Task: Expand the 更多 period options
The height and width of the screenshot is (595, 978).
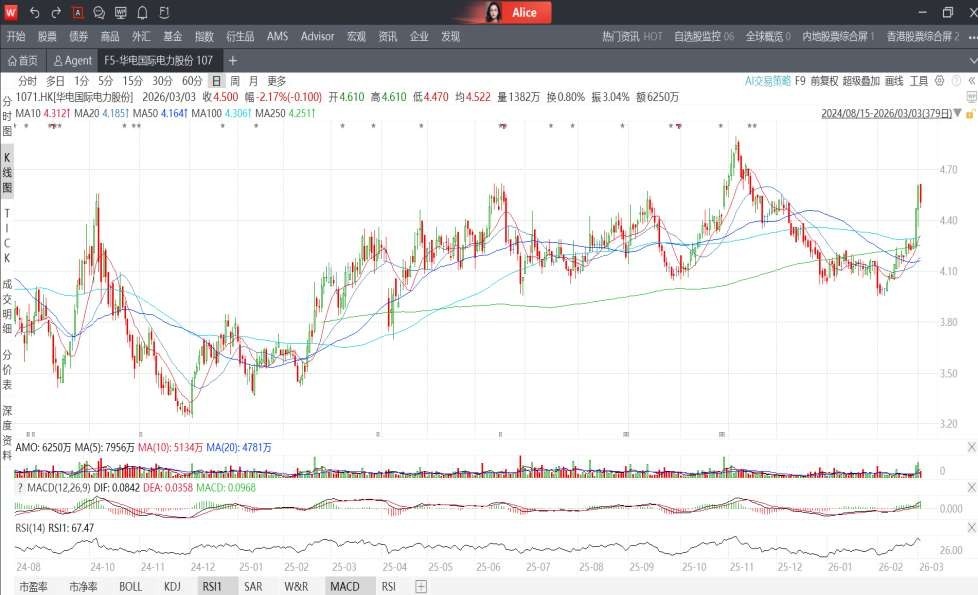Action: tap(277, 81)
